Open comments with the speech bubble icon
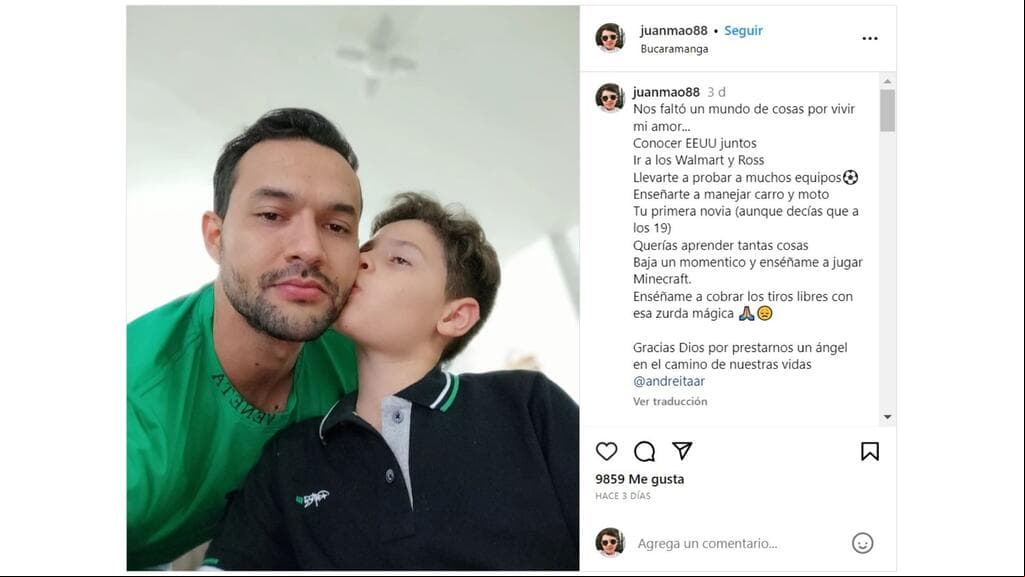Image resolution: width=1025 pixels, height=577 pixels. pyautogui.click(x=644, y=451)
